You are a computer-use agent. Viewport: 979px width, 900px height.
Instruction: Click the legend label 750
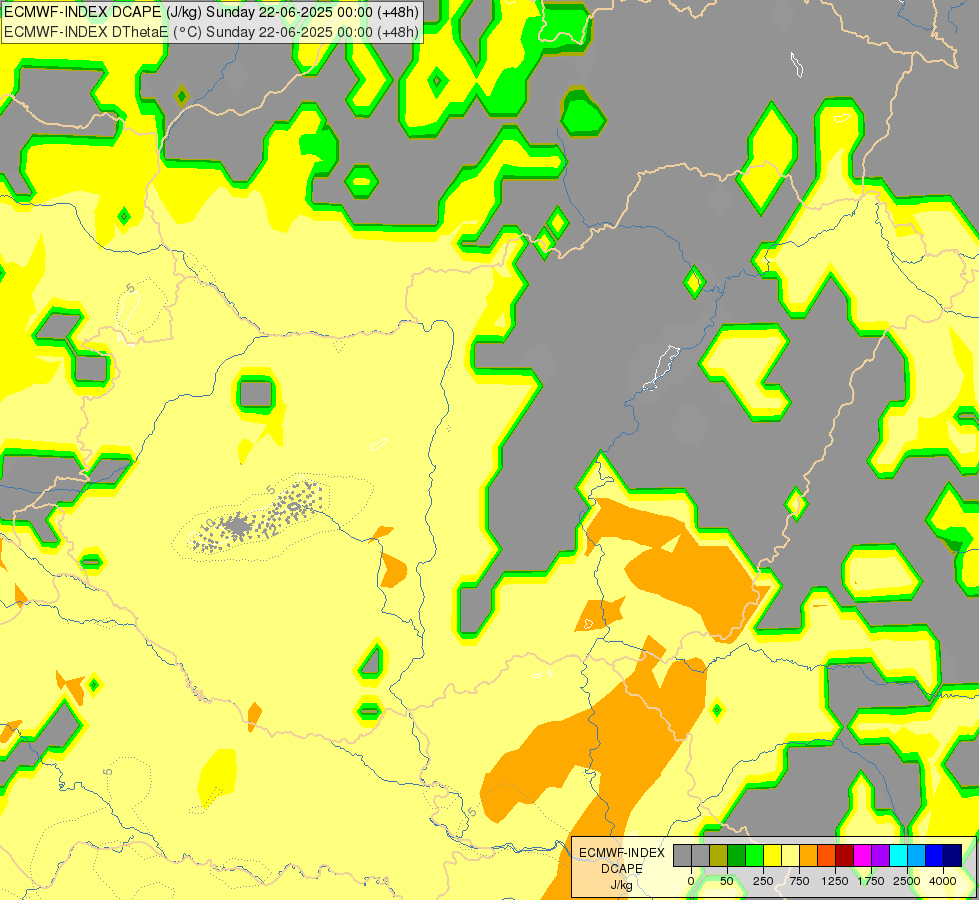[x=799, y=881]
